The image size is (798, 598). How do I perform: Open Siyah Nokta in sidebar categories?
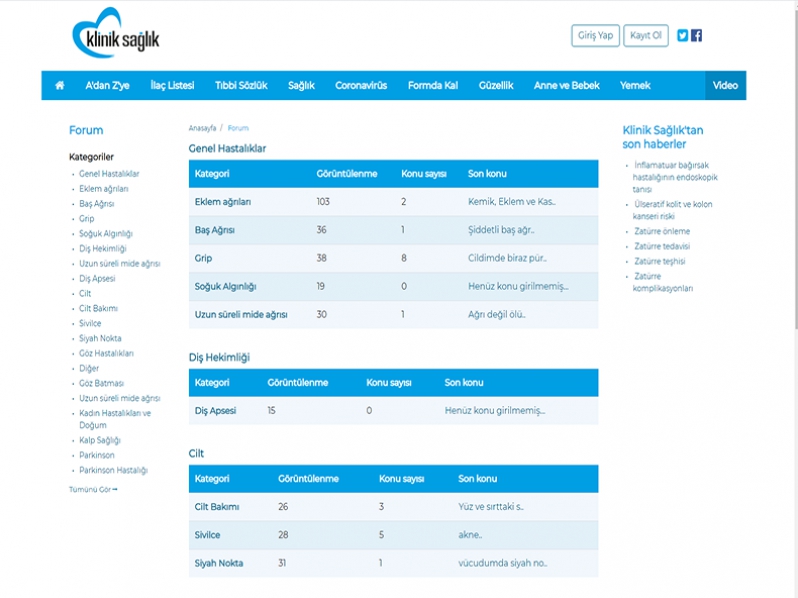pyautogui.click(x=100, y=338)
